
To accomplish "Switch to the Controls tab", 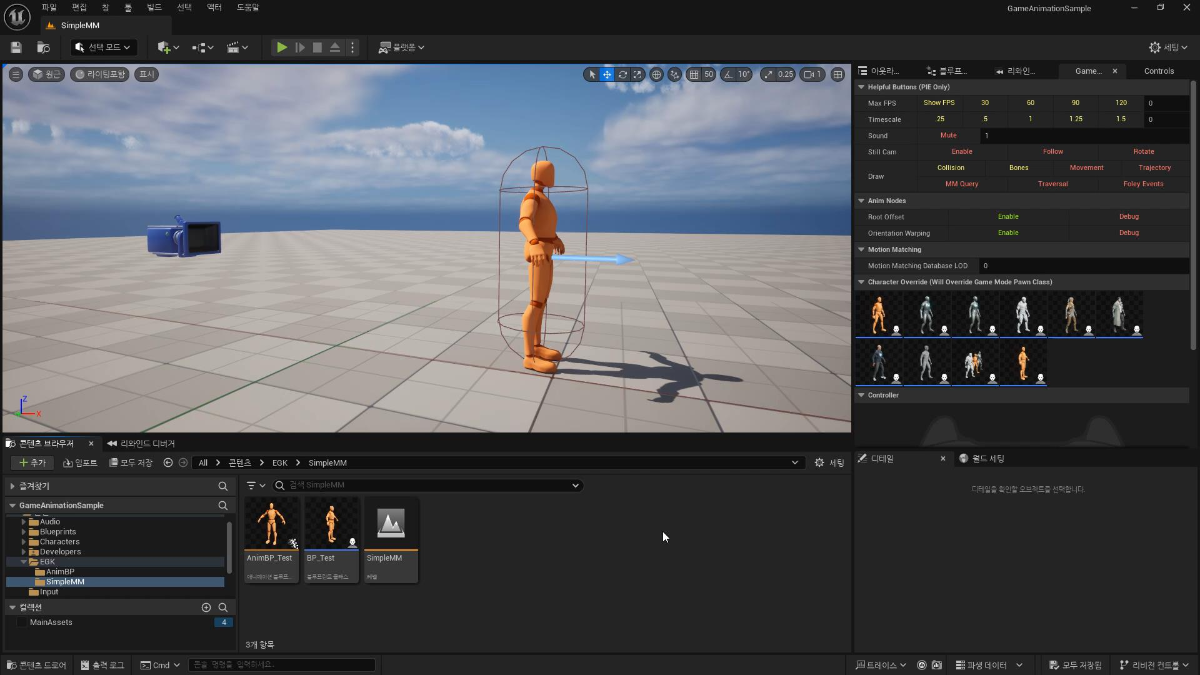I will click(1159, 71).
